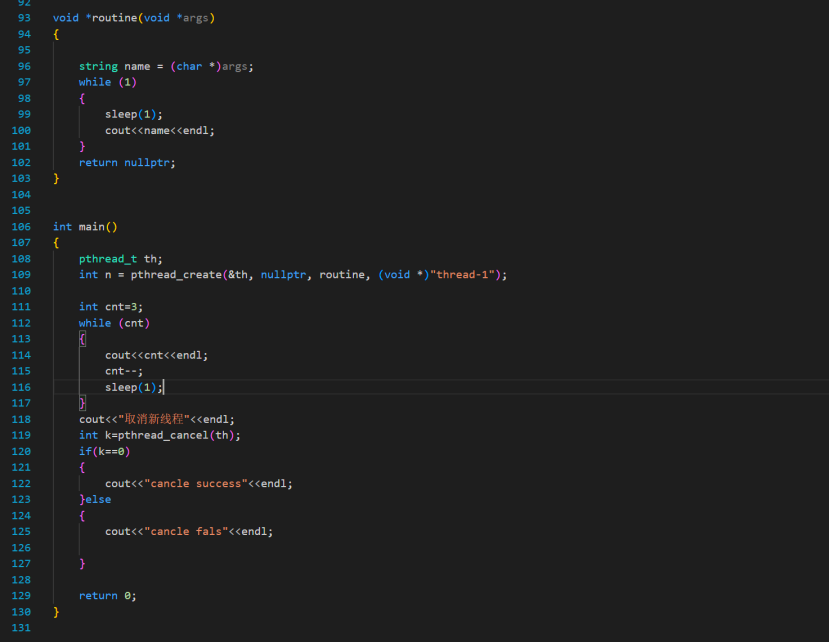Click 'pthread_t th;' declaration
The image size is (830, 642).
pyautogui.click(x=121, y=259)
